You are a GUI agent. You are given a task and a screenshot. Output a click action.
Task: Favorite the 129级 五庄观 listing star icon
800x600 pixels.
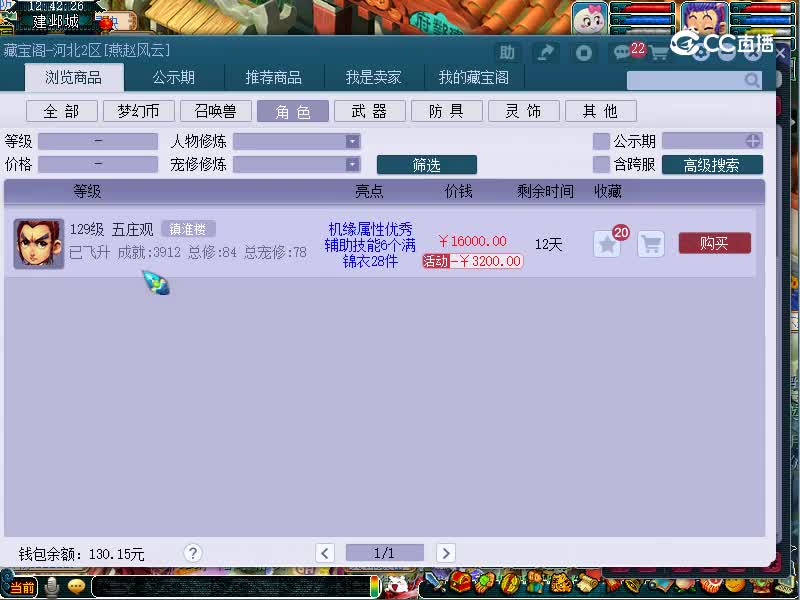point(607,244)
